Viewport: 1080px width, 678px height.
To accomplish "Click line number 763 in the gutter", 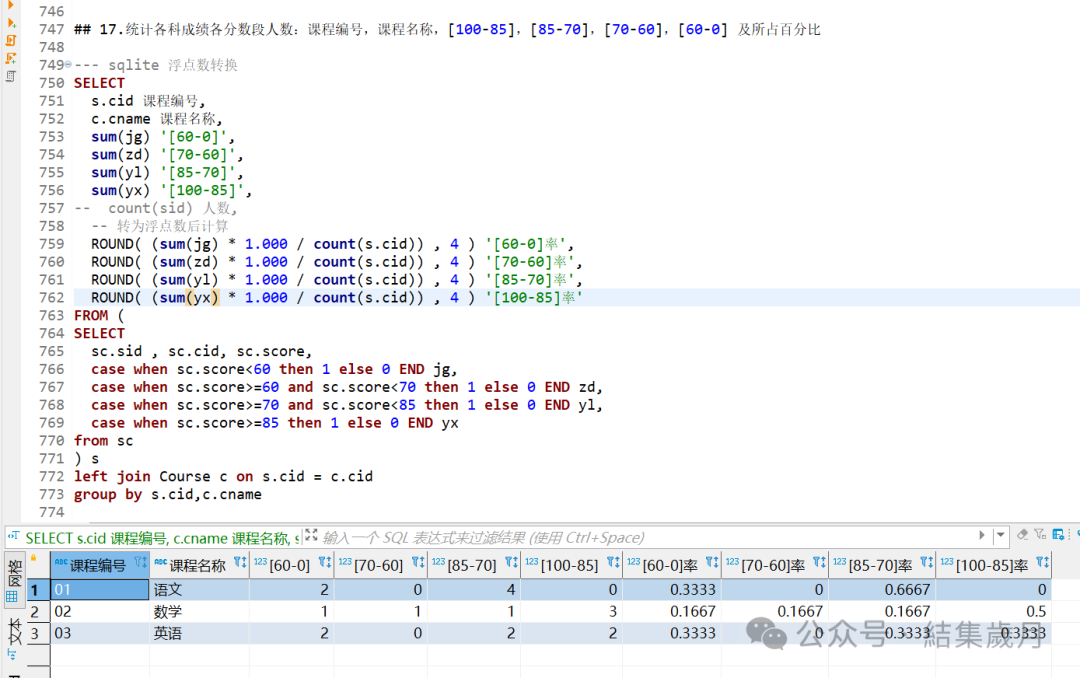I will (52, 316).
